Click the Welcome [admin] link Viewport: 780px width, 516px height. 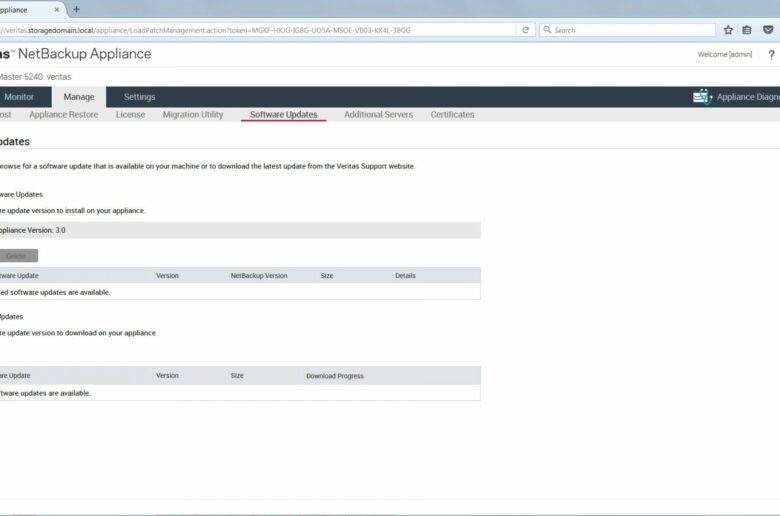click(x=725, y=55)
